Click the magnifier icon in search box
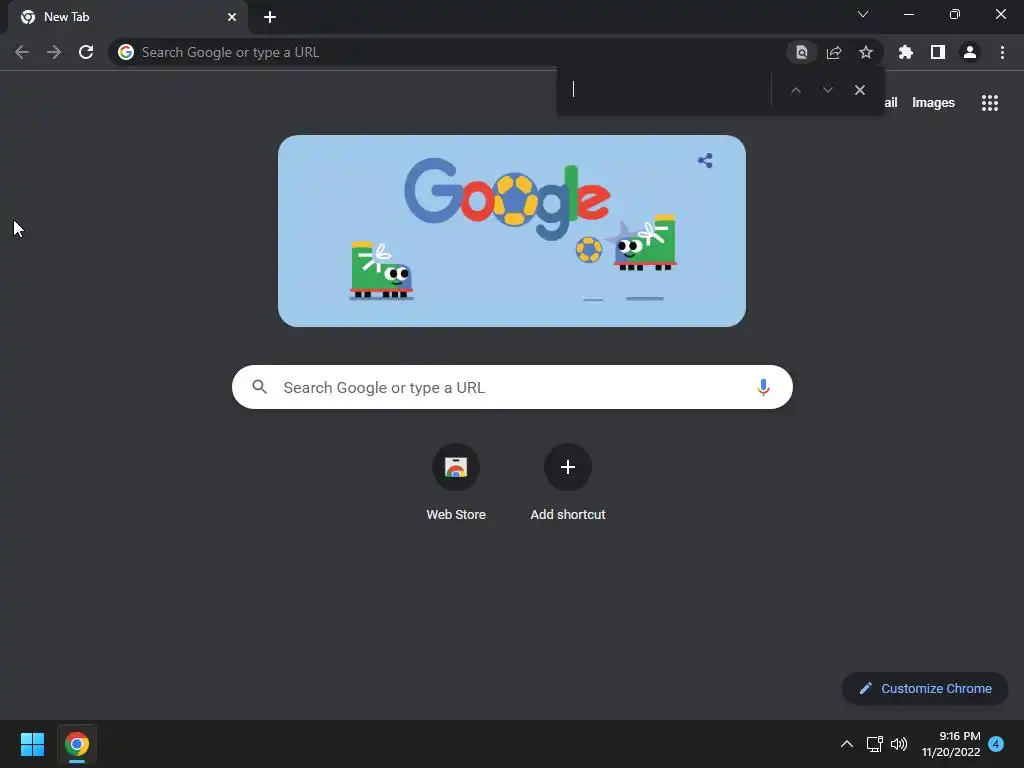Screen dimensions: 1024x768 (x=259, y=387)
